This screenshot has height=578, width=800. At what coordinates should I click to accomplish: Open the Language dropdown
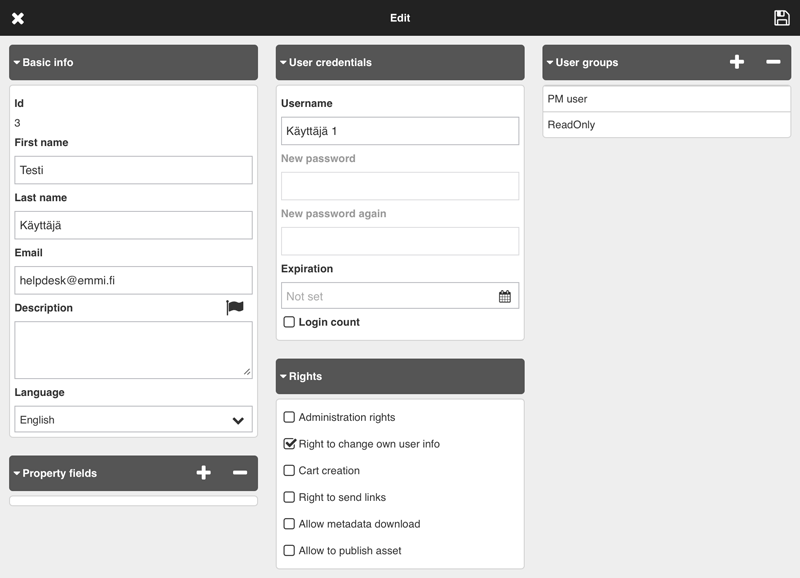point(133,420)
